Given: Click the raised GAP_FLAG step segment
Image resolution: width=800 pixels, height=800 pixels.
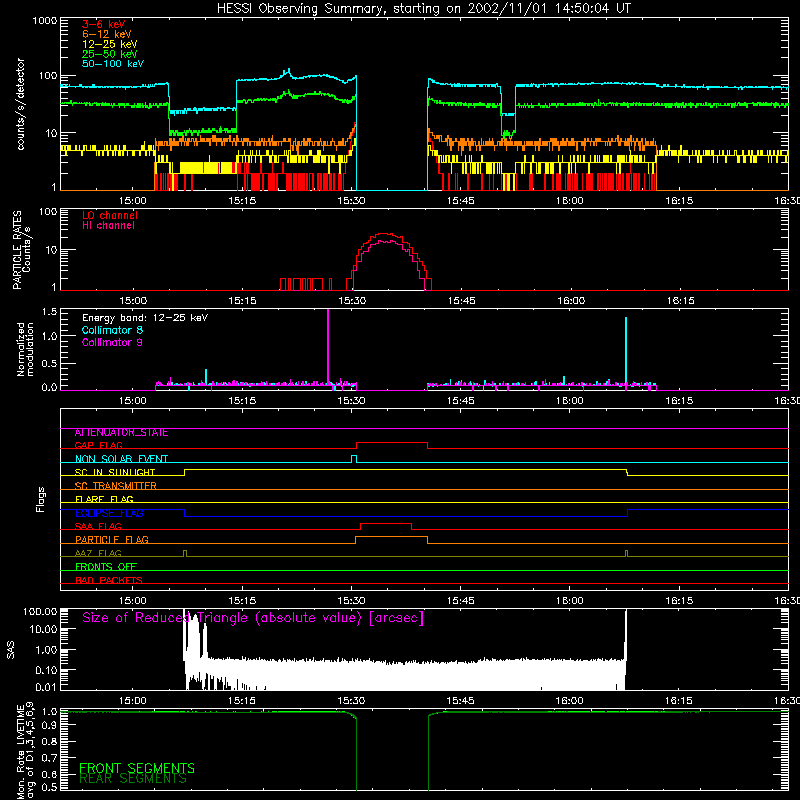Looking at the screenshot, I should click(392, 443).
